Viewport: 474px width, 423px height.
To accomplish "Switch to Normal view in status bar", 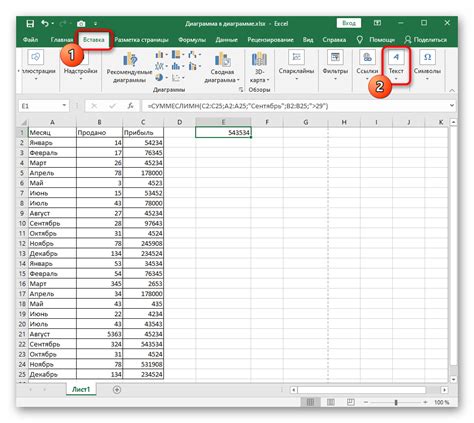I will click(x=310, y=402).
